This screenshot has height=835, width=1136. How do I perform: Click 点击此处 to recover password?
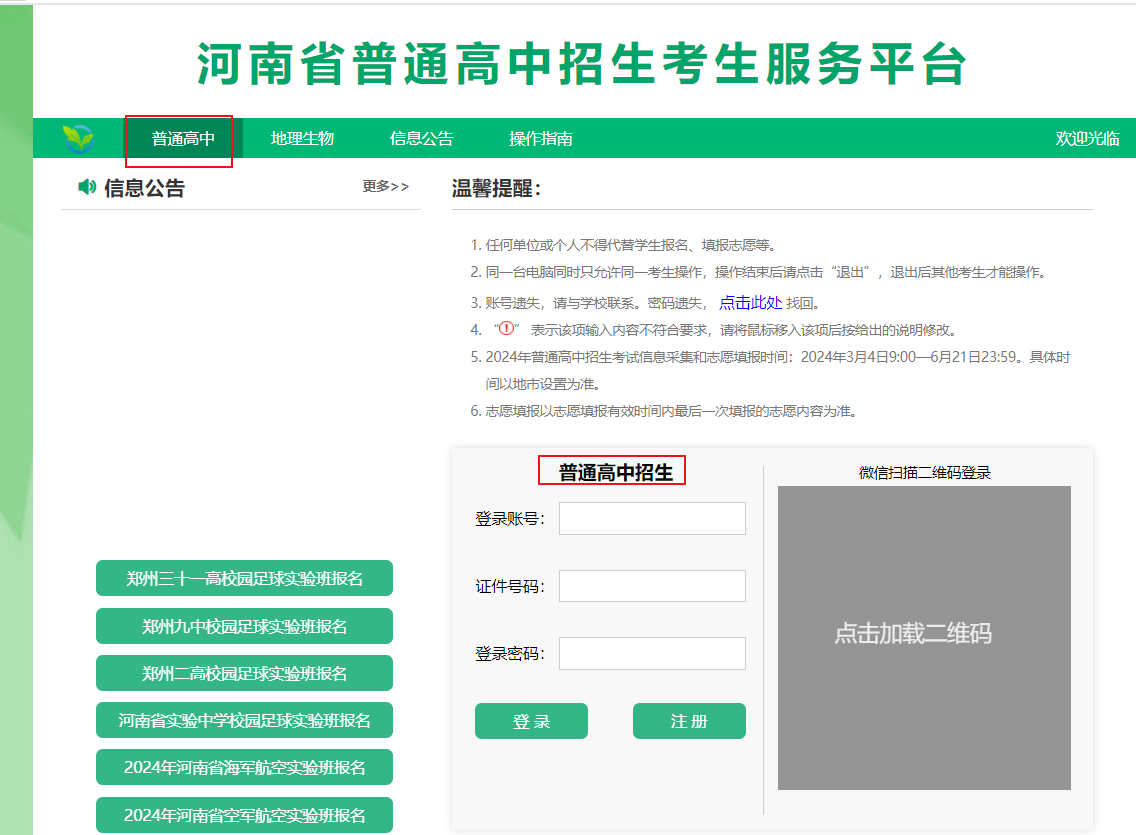[750, 303]
